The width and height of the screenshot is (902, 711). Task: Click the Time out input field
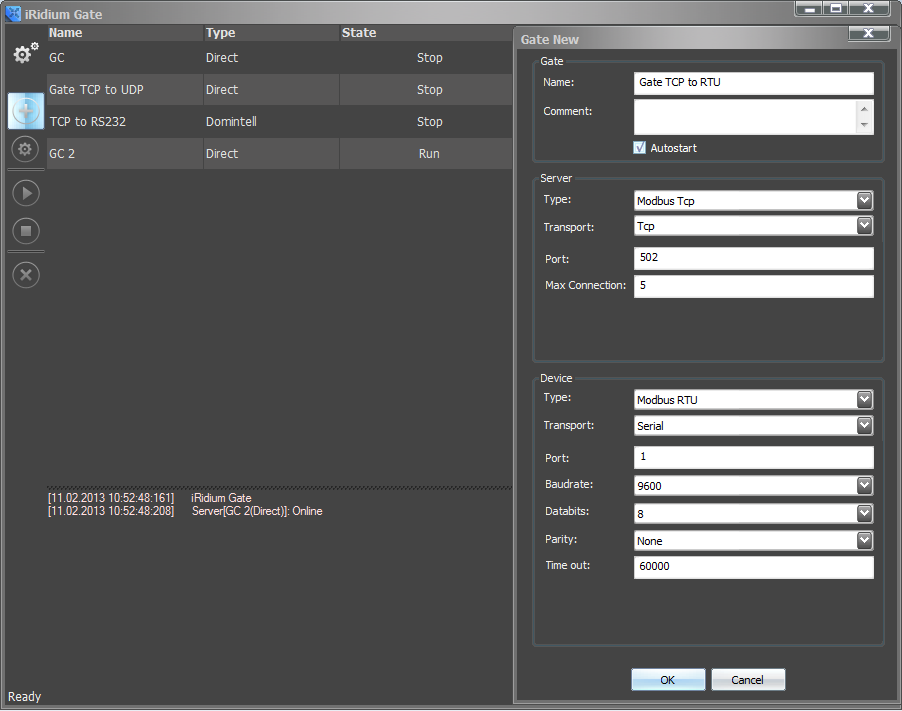[x=753, y=567]
